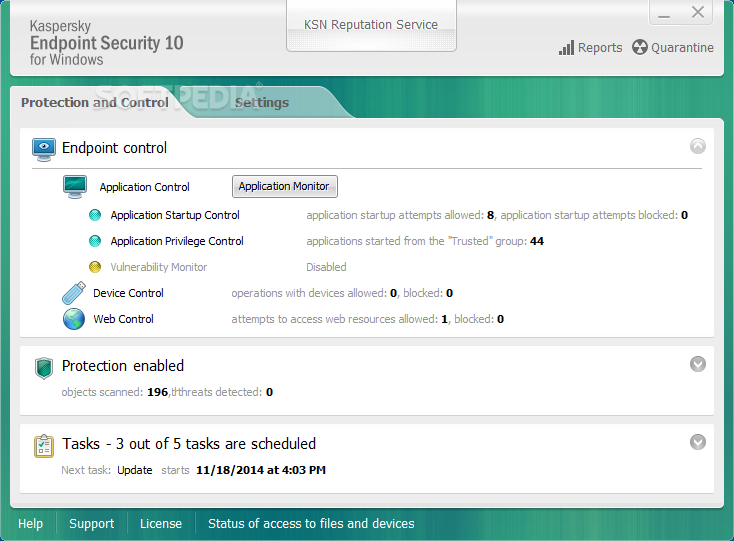Viewport: 734px width, 541px height.
Task: Expand the Tasks section
Action: point(698,442)
